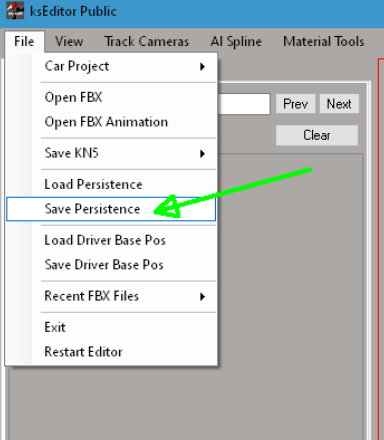This screenshot has width=384, height=440.
Task: Click the ksEditor app icon in title bar
Action: tap(15, 10)
